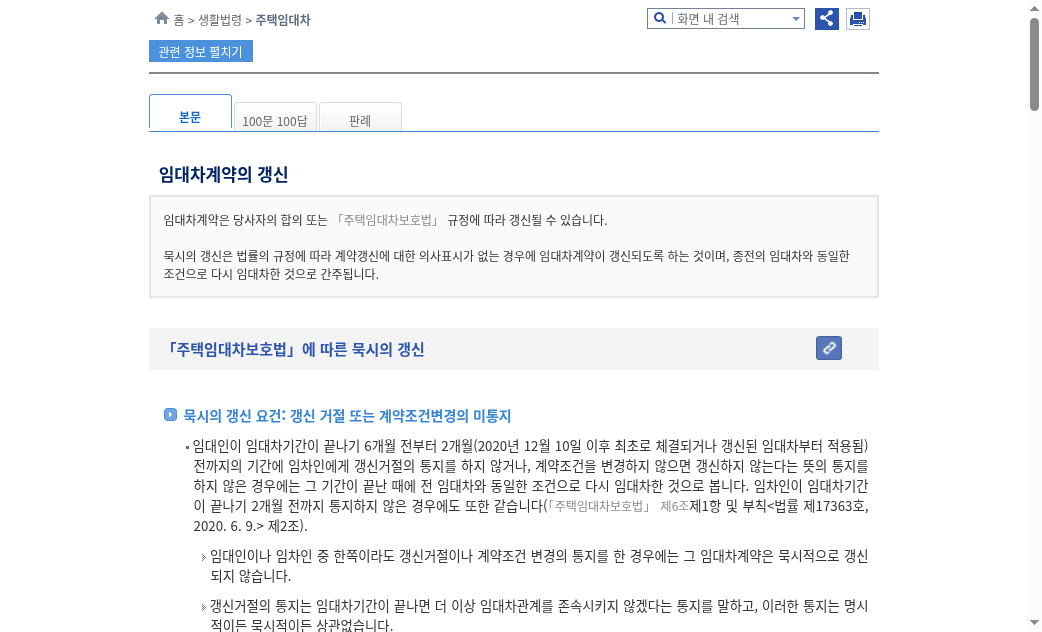1042x632 pixels.
Task: Click the printer icon button
Action: [x=858, y=19]
